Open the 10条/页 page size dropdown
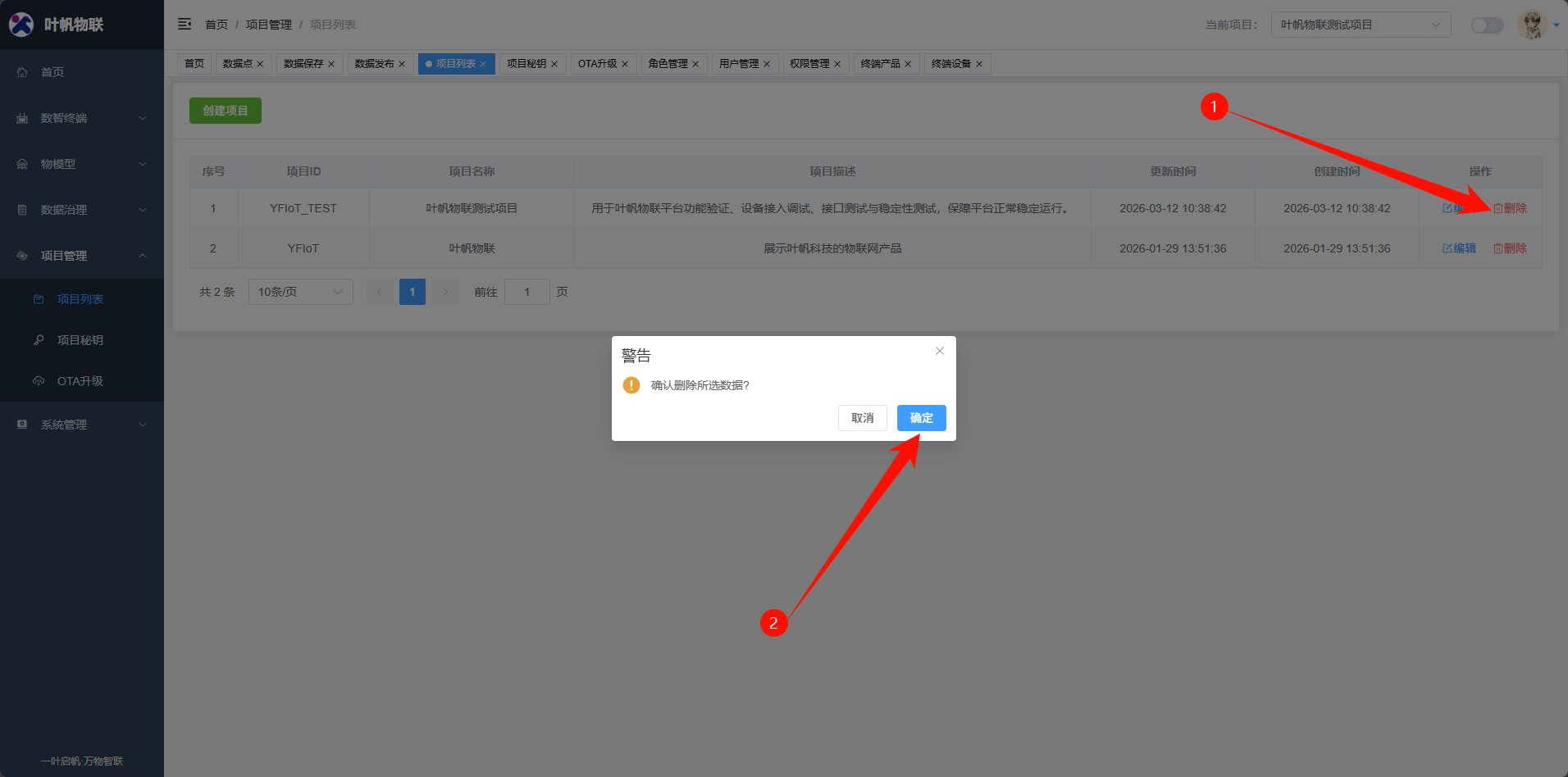1568x777 pixels. (300, 292)
